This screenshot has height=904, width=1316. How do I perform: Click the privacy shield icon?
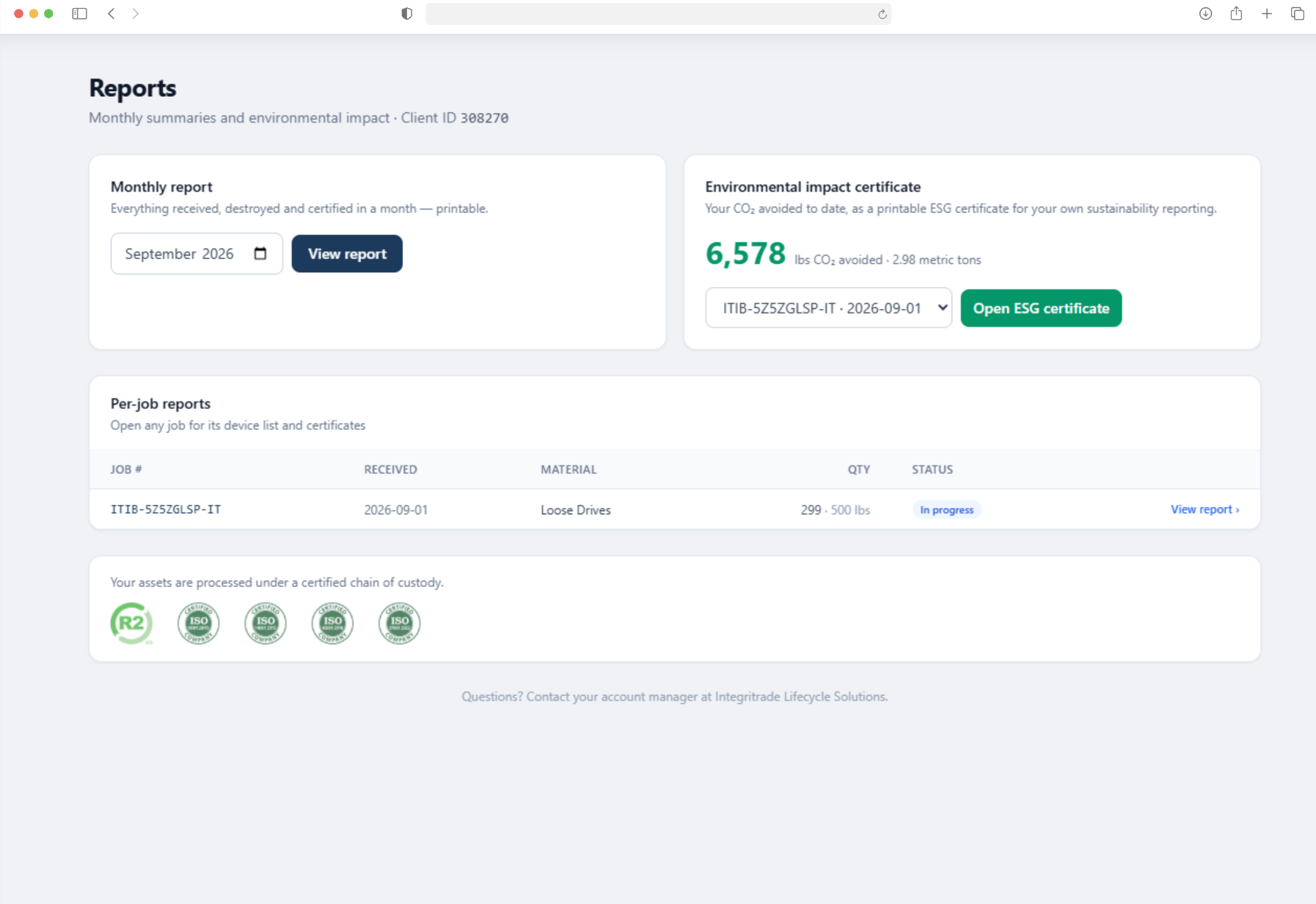tap(407, 13)
